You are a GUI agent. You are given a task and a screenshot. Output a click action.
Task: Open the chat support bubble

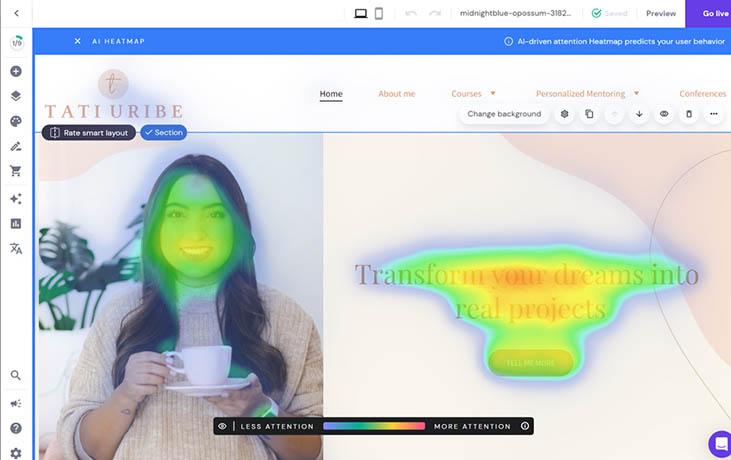(721, 444)
